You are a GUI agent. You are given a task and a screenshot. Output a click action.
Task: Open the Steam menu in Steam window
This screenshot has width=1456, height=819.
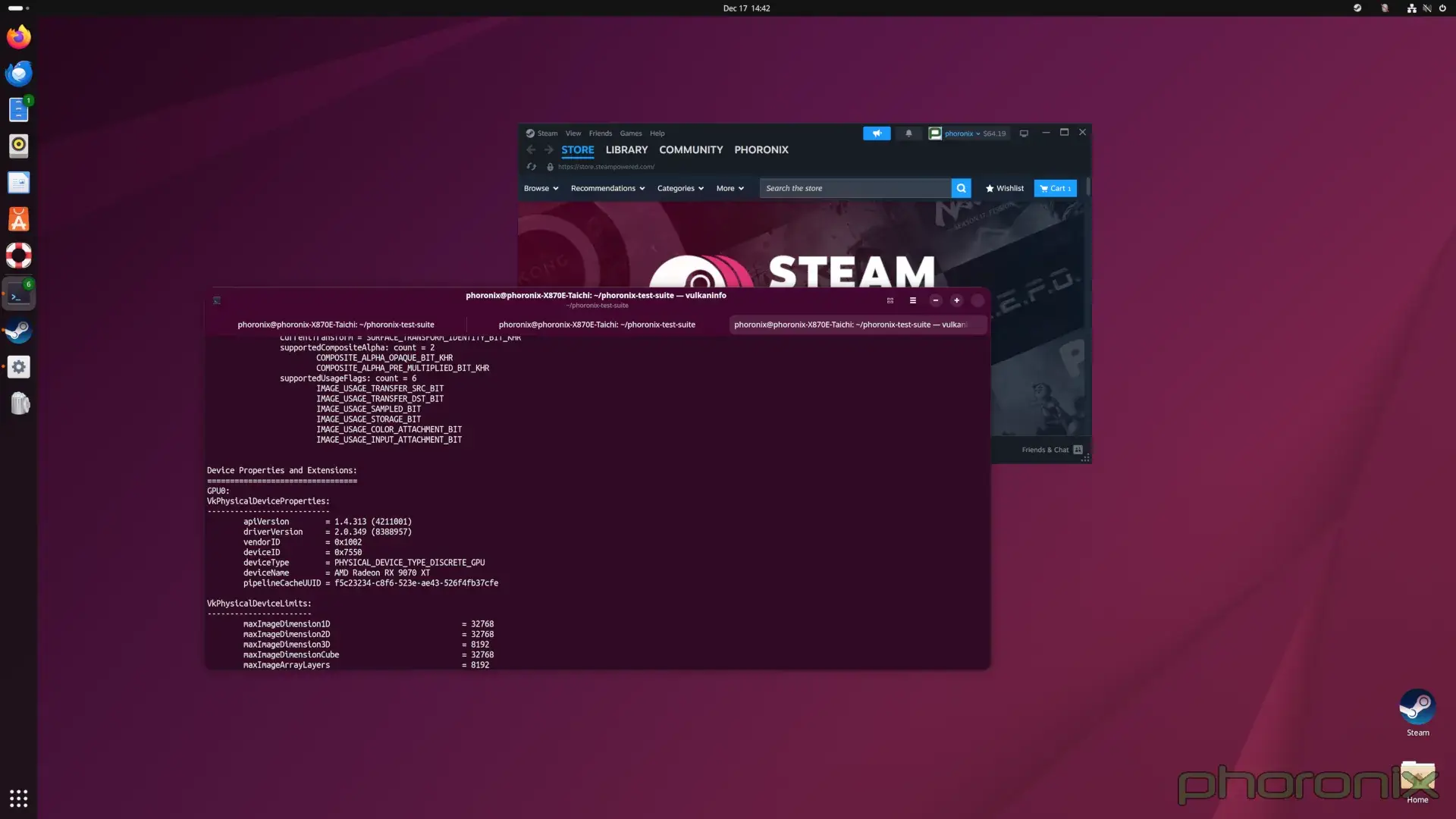click(x=548, y=133)
